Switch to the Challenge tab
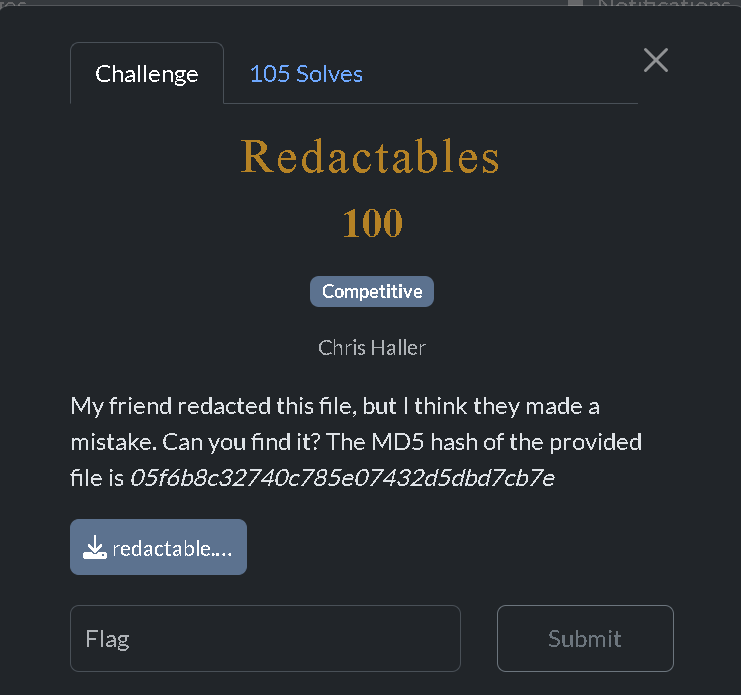Screen dimensions: 741x695 146,73
